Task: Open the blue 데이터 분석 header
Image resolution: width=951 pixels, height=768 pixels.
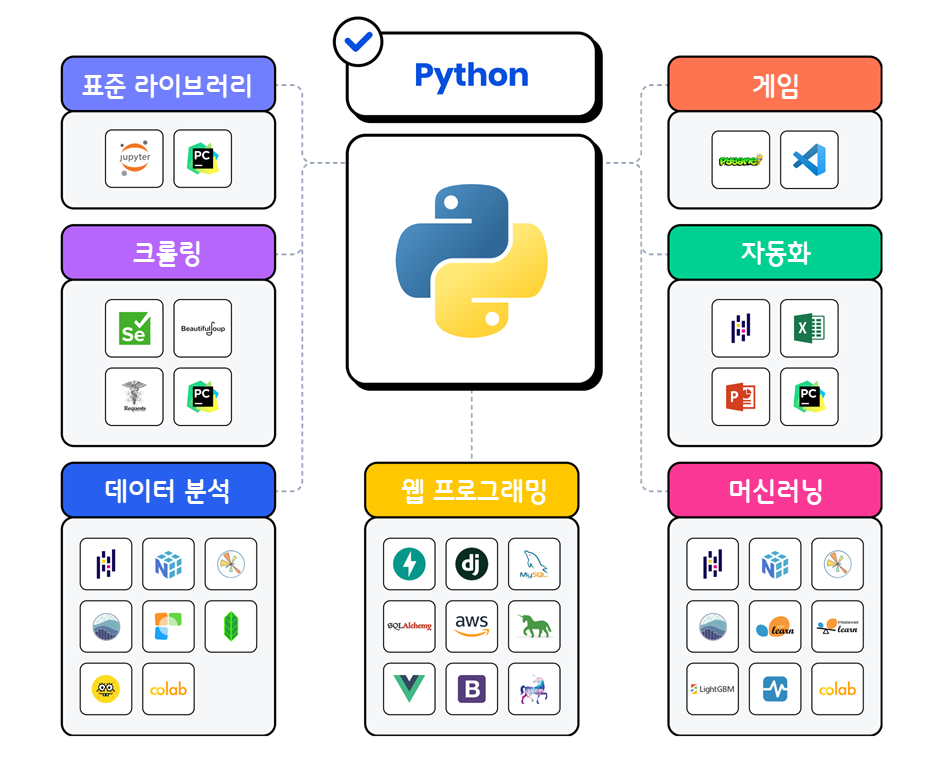Action: click(x=169, y=490)
